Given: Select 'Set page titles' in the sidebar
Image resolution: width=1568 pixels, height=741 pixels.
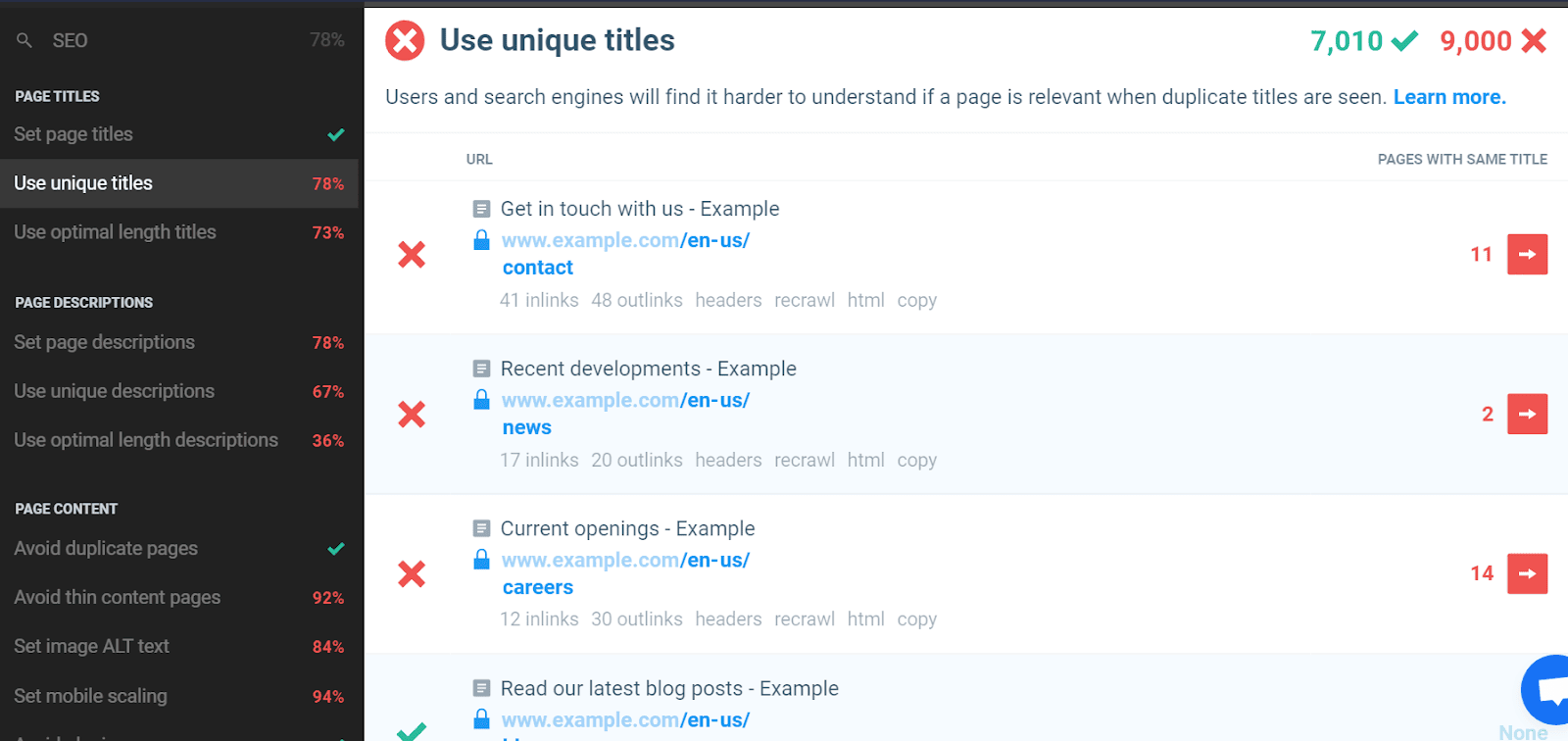Looking at the screenshot, I should click(73, 134).
